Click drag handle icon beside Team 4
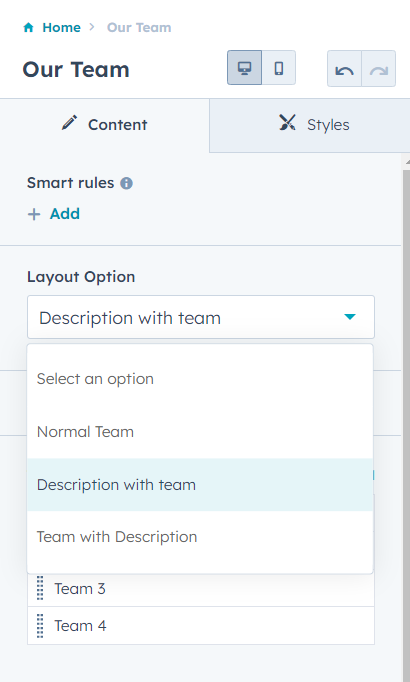This screenshot has width=410, height=682. pyautogui.click(x=40, y=625)
